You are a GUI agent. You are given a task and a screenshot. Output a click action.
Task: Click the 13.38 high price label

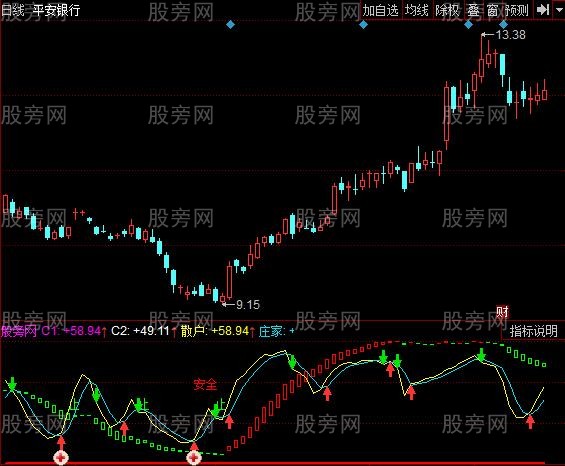510,35
